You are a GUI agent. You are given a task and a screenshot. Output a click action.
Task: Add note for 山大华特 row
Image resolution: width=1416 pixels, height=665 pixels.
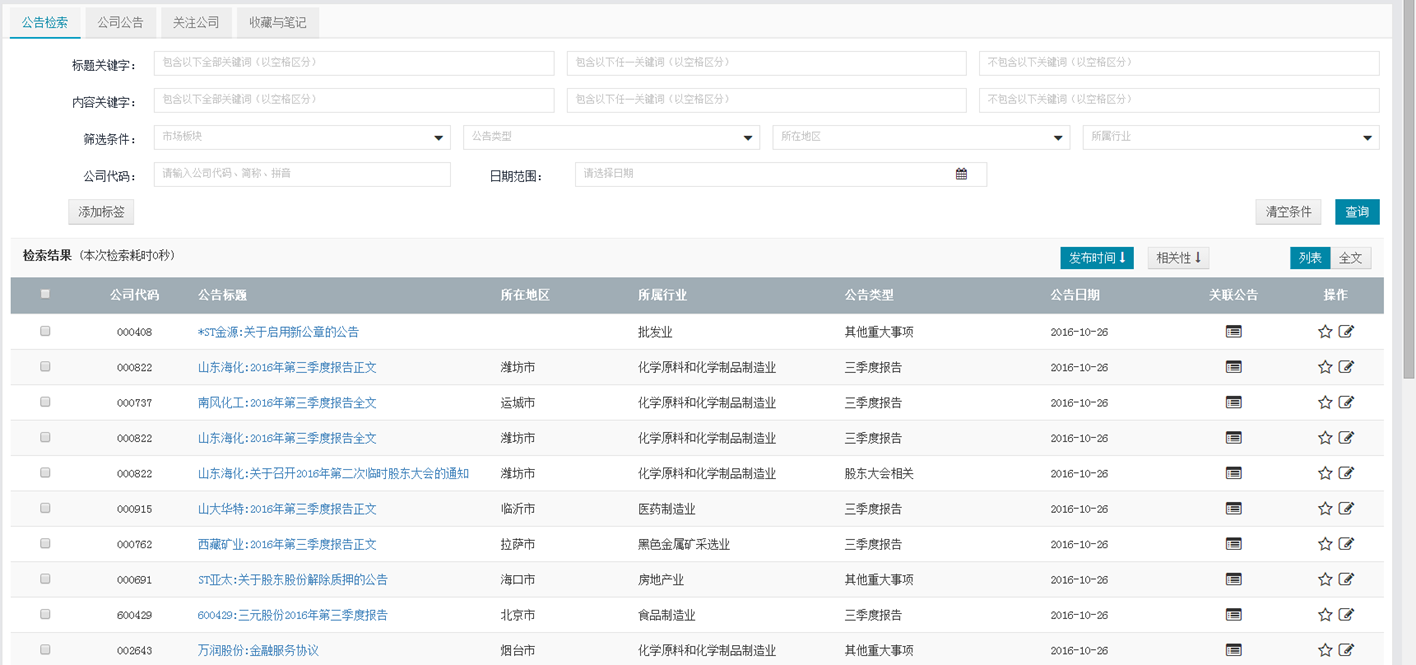[1346, 509]
